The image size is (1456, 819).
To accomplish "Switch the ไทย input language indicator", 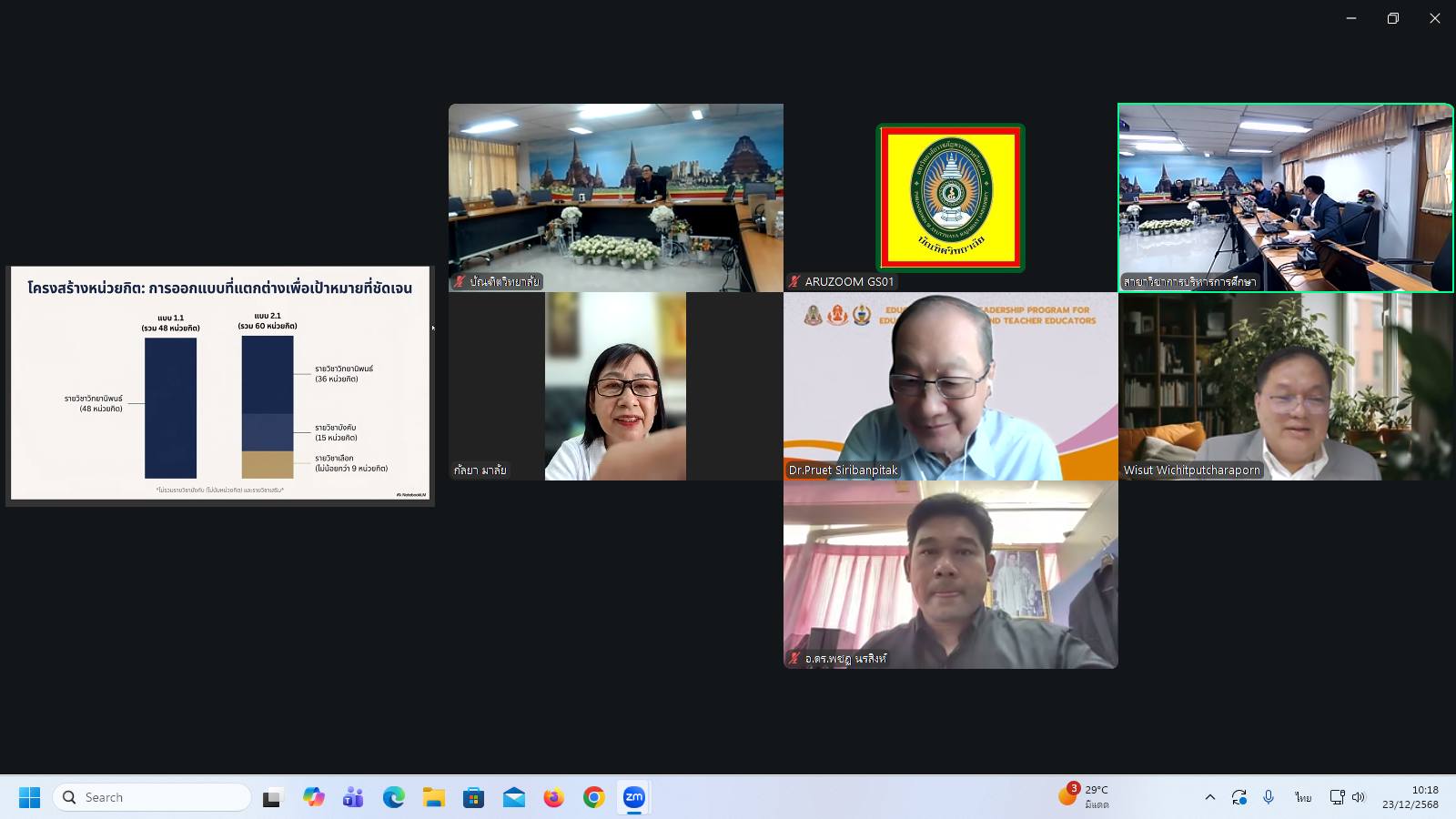I will pos(1303,797).
